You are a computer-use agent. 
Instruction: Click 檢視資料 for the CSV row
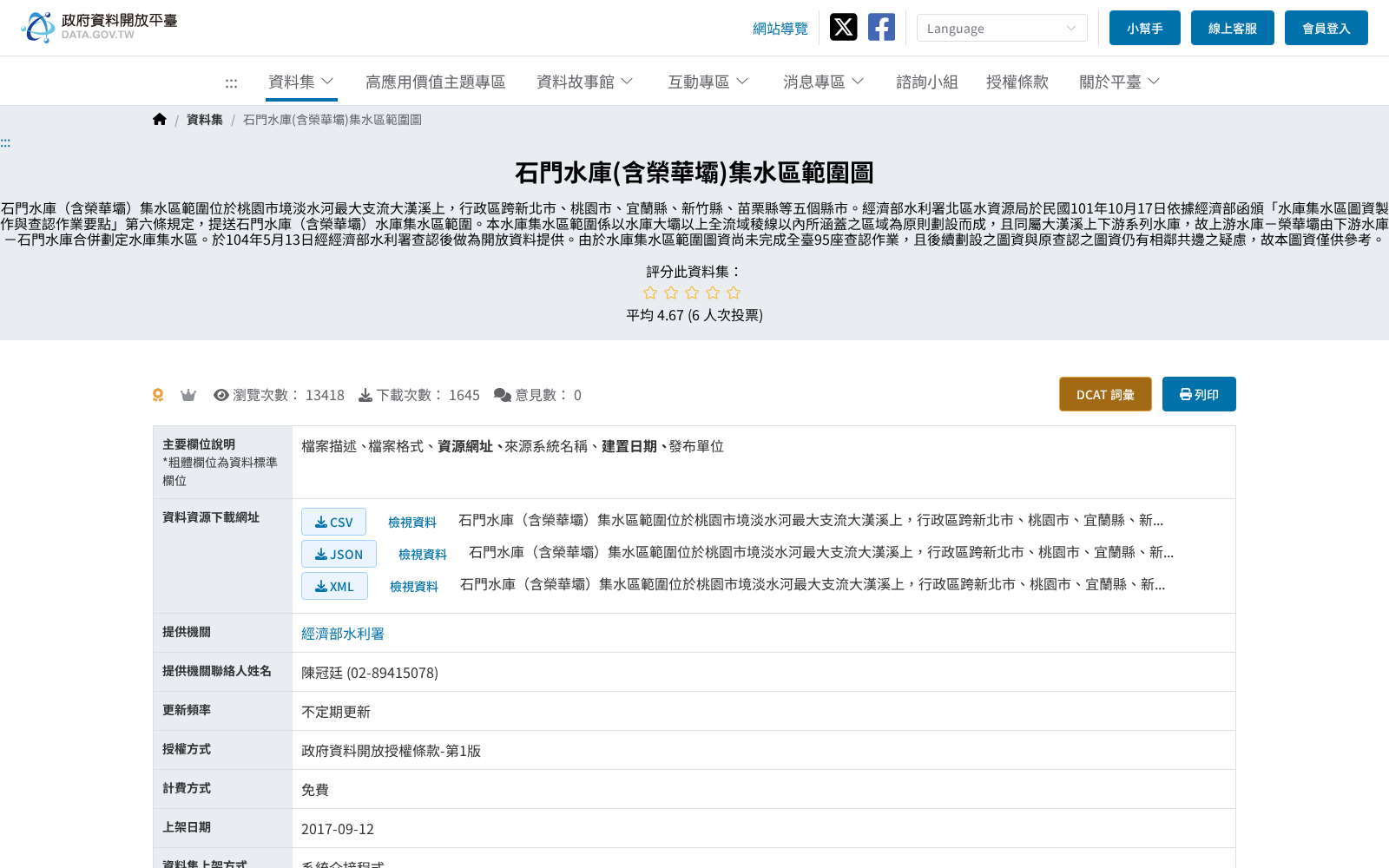click(412, 522)
